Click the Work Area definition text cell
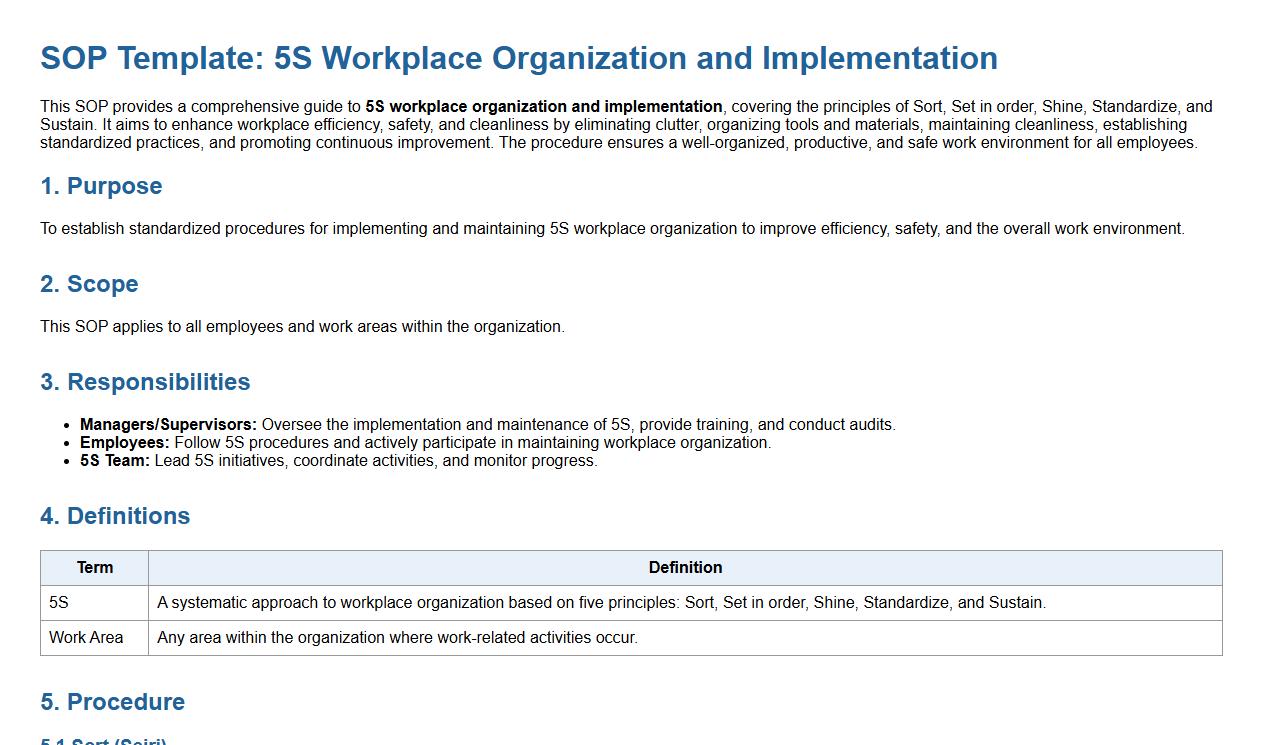1263x745 pixels. click(x=397, y=638)
